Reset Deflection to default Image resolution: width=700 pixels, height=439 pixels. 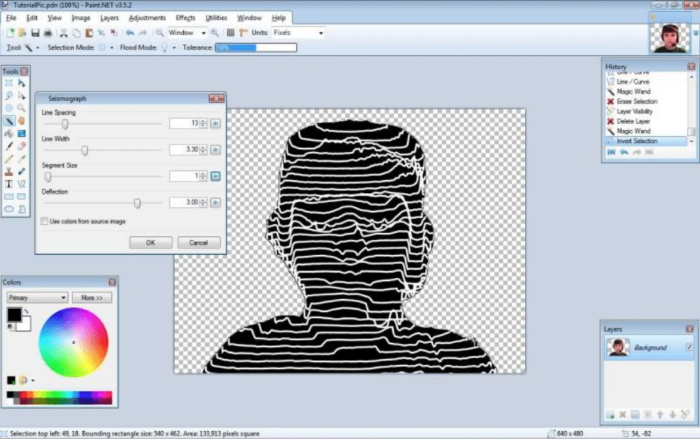tap(215, 203)
